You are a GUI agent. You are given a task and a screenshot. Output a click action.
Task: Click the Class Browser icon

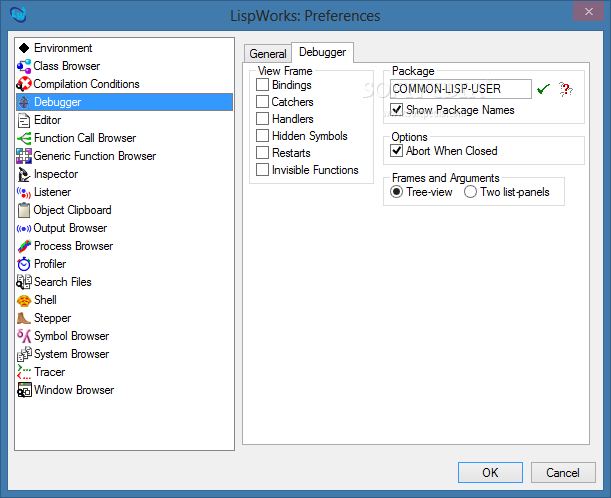tap(24, 66)
